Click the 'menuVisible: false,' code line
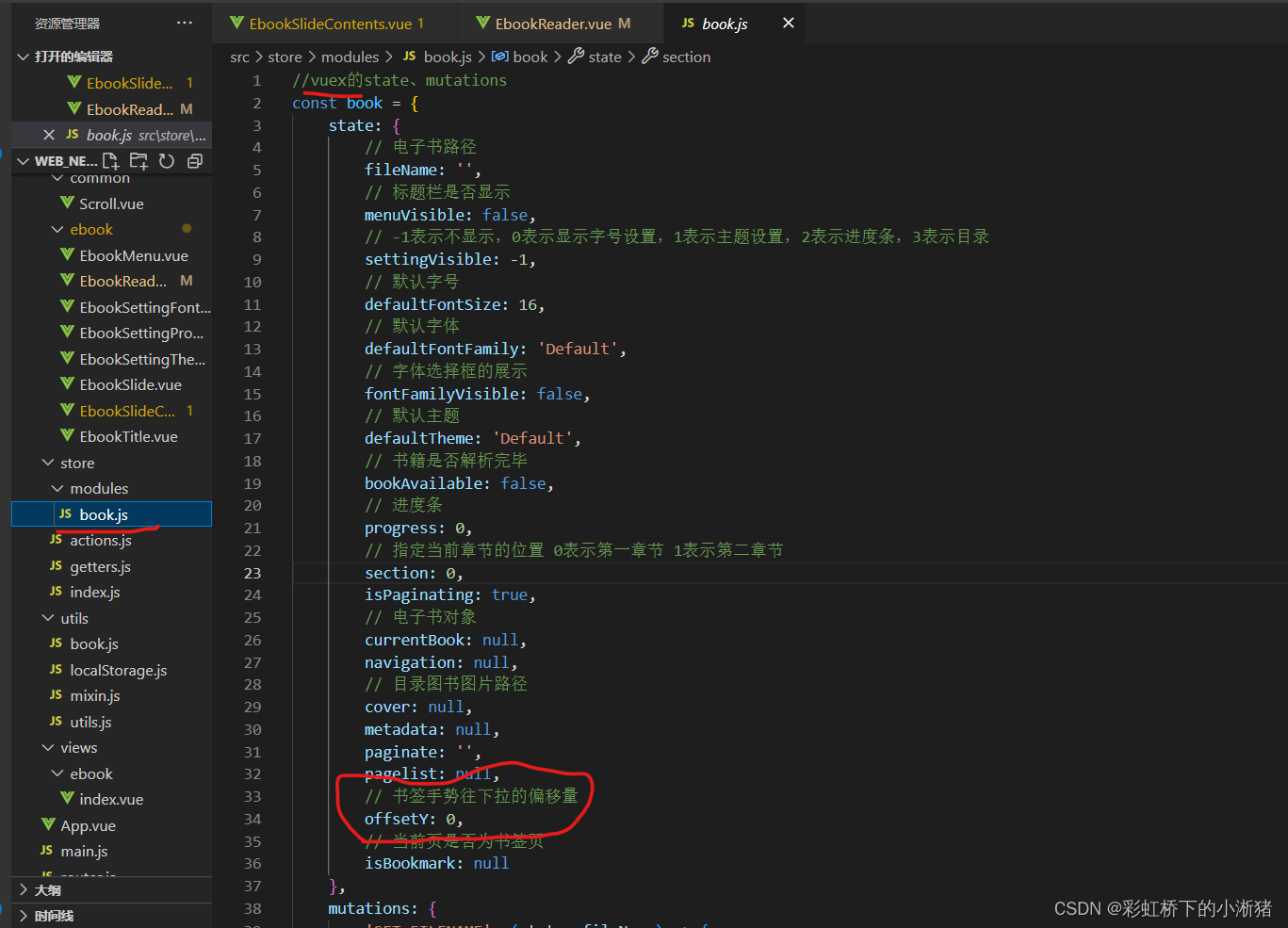Viewport: 1288px width, 928px height. pyautogui.click(x=450, y=215)
